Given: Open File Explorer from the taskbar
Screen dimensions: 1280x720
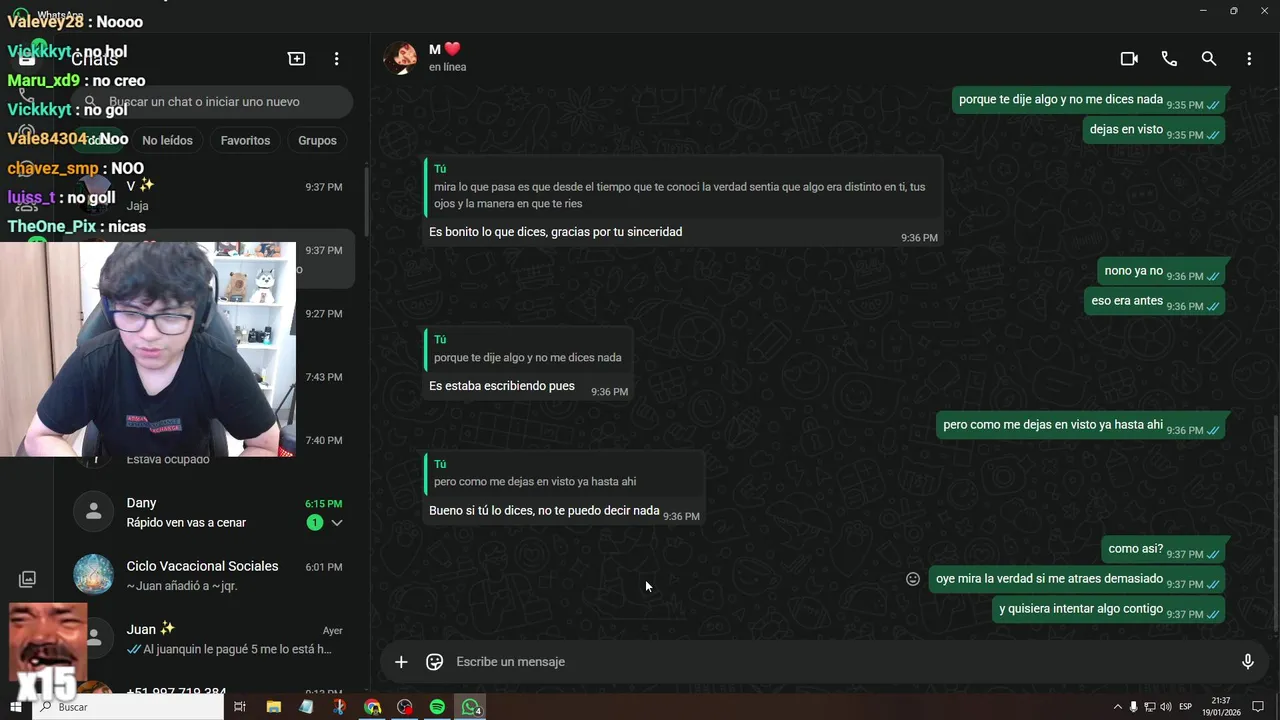Looking at the screenshot, I should click(274, 707).
